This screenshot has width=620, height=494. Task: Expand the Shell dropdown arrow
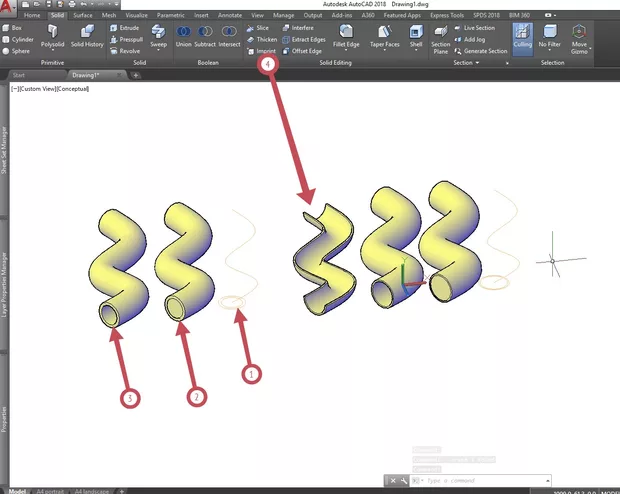pos(416,50)
